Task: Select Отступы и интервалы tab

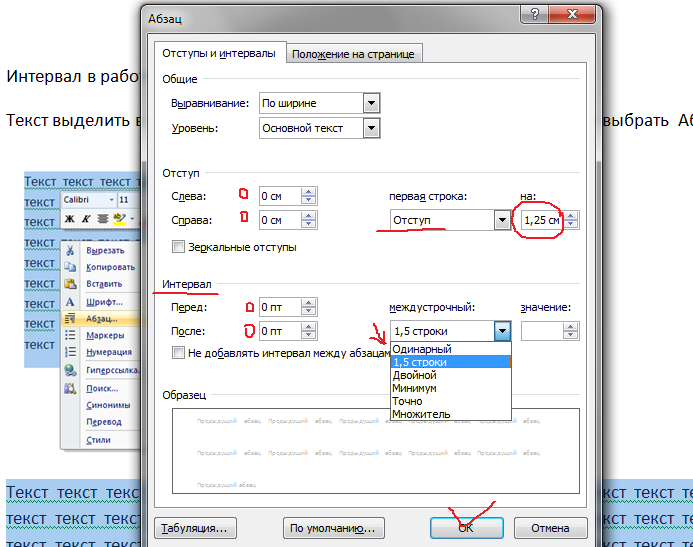Action: pyautogui.click(x=219, y=53)
